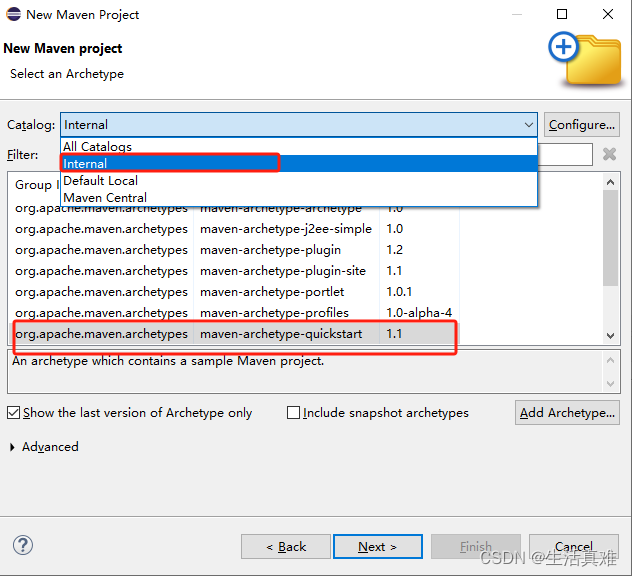Image resolution: width=632 pixels, height=576 pixels.
Task: Expand the Advanced section
Action: [12, 447]
